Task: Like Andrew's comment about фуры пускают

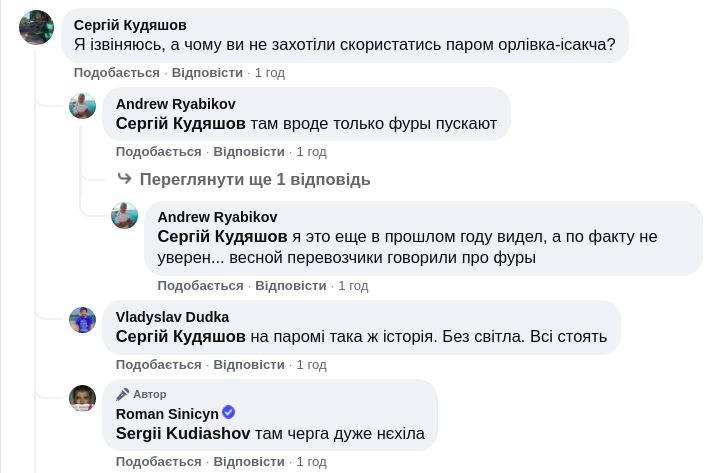Action: pyautogui.click(x=158, y=152)
